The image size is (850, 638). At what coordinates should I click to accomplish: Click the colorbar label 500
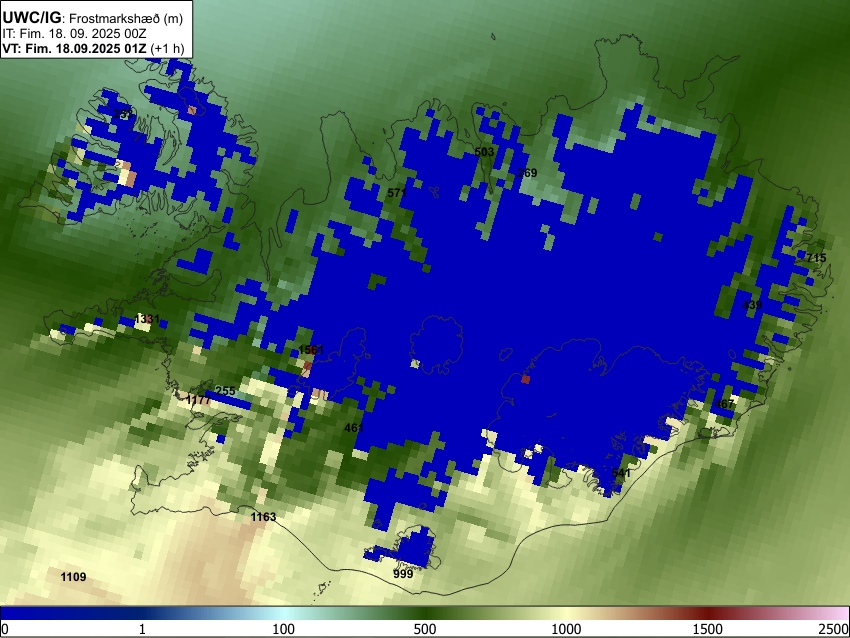[x=425, y=629]
